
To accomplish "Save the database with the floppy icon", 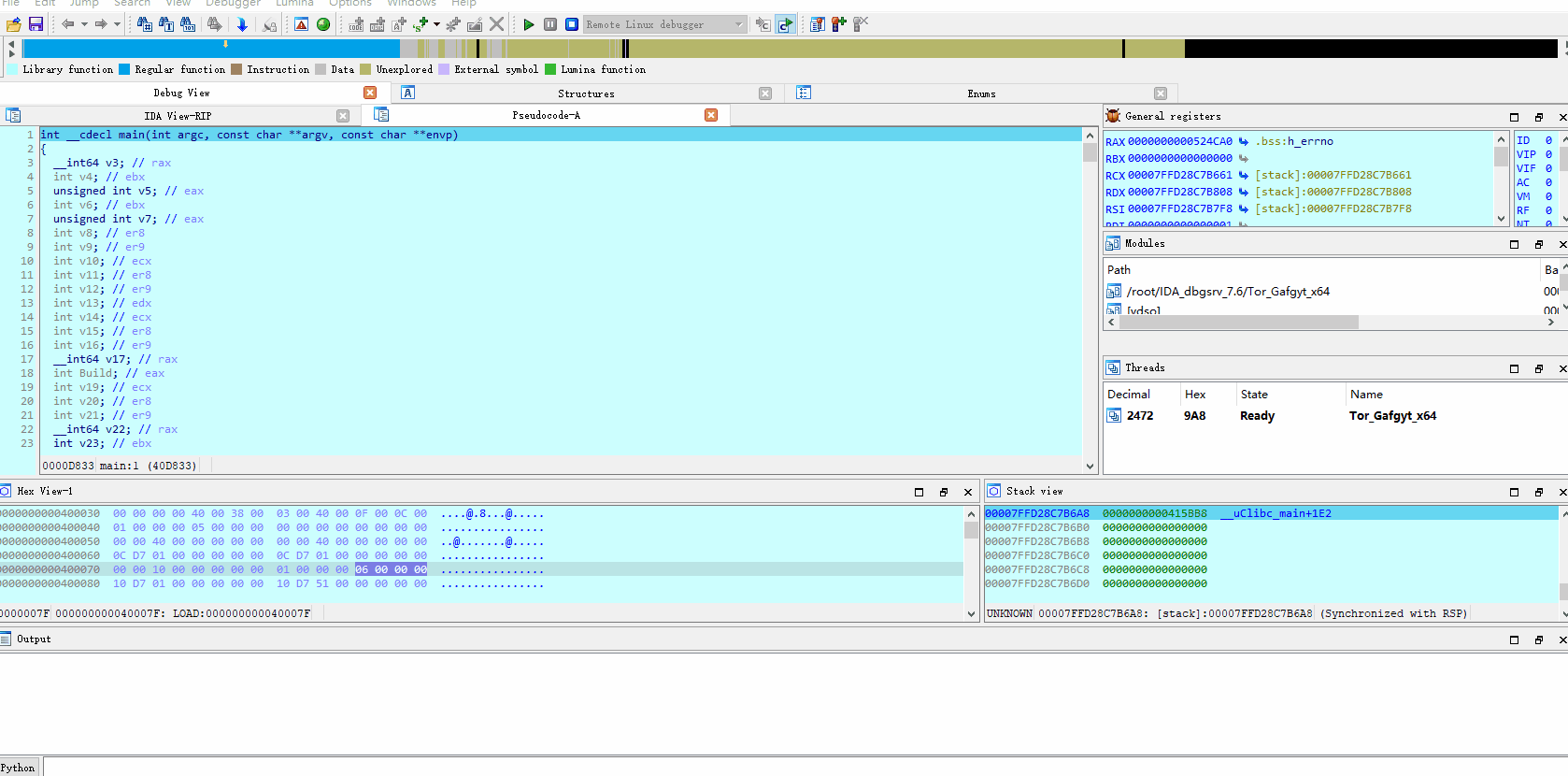I will click(x=36, y=24).
